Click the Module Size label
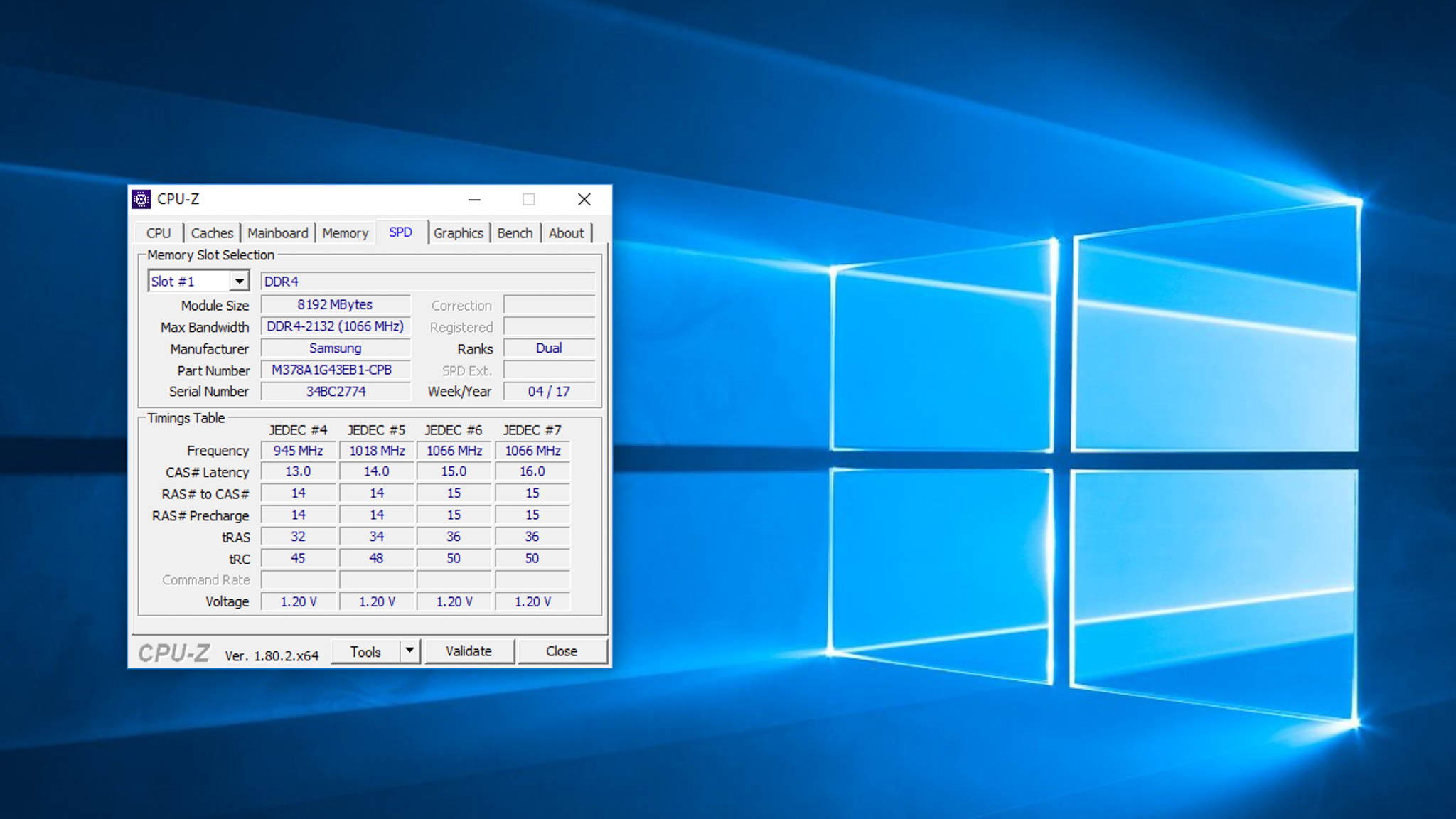1456x819 pixels. point(215,306)
